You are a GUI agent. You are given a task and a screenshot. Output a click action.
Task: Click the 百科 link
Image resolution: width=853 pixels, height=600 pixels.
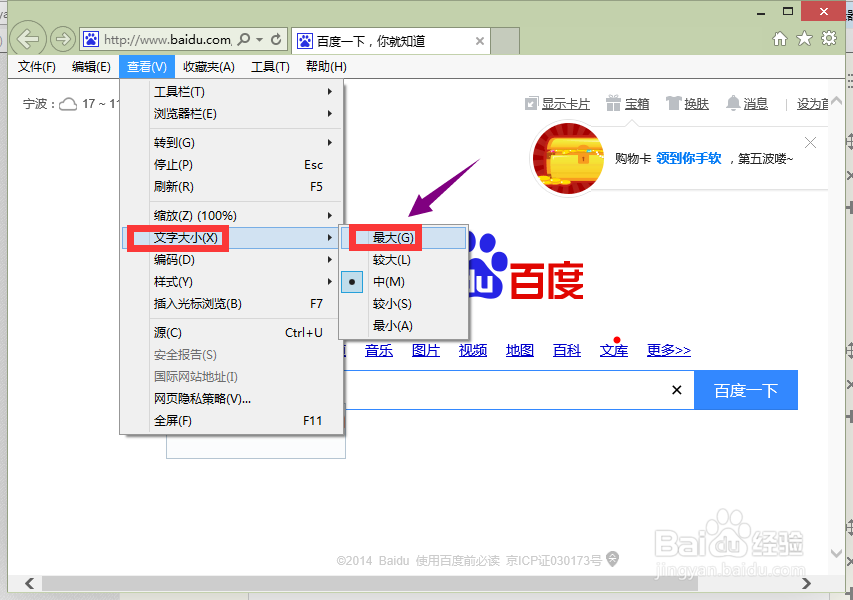567,350
